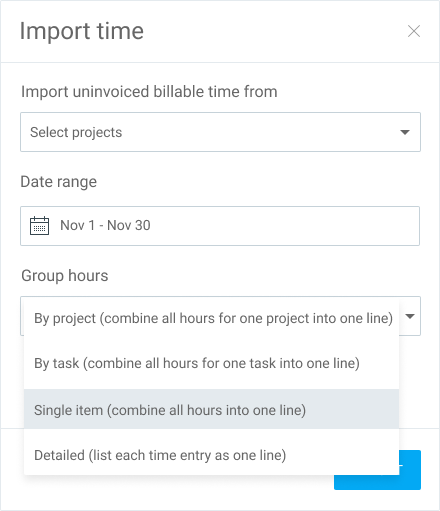Click the parenthetical text in the By task option
Screen dimensions: 440x511
221,363
